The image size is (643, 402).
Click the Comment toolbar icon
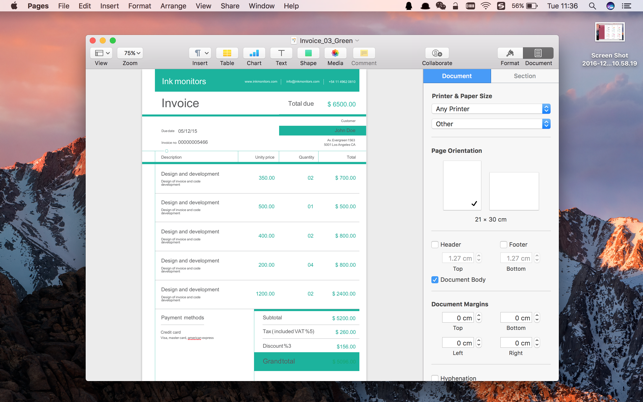coord(364,53)
